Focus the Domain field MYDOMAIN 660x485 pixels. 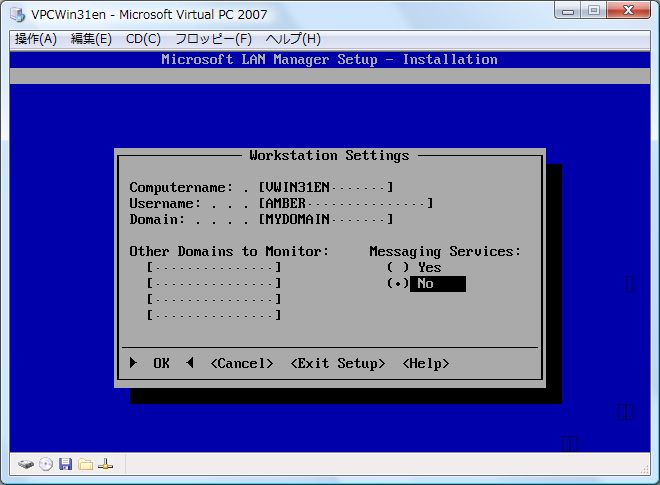click(326, 219)
